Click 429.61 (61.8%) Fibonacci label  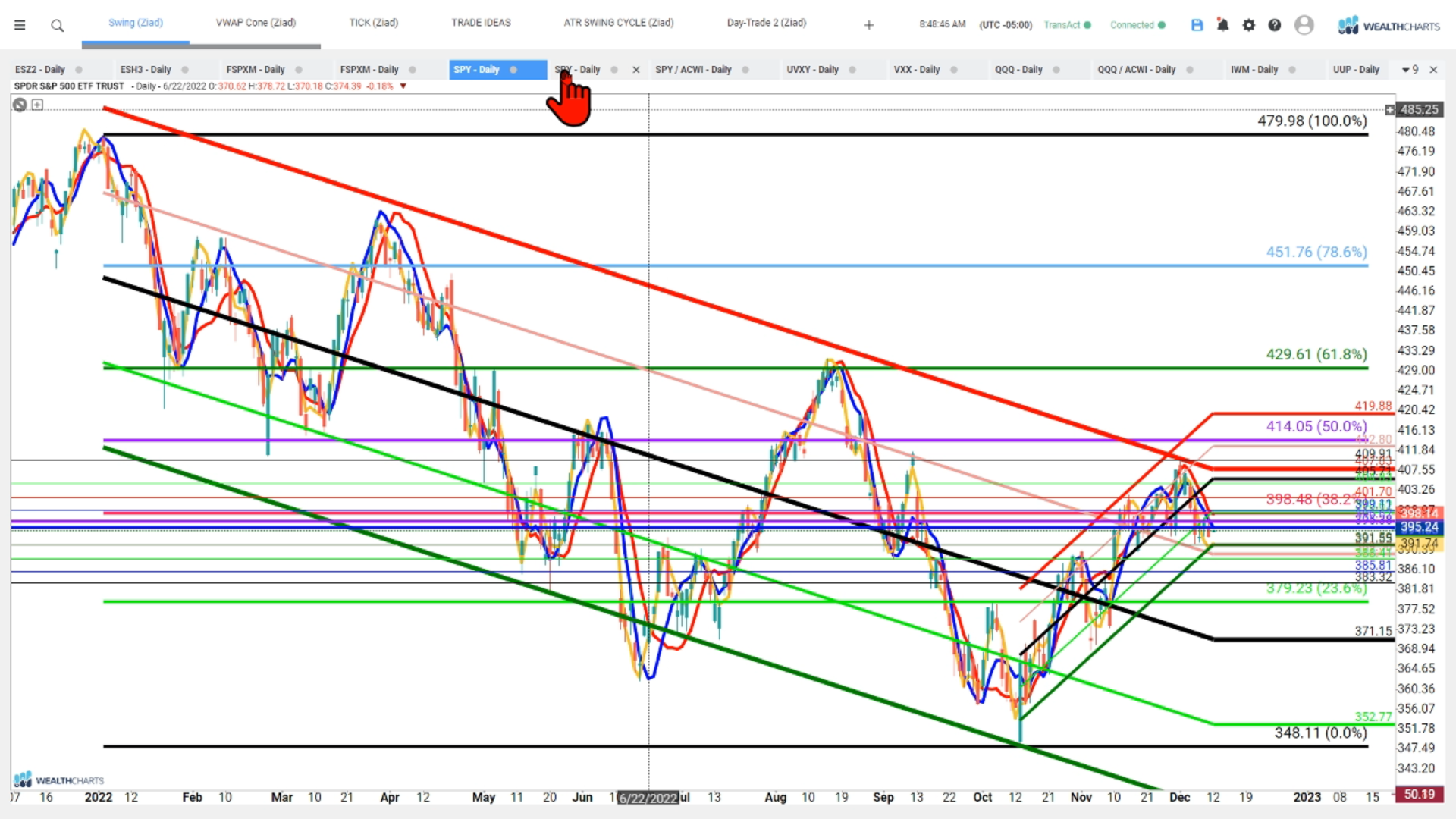pos(1316,354)
